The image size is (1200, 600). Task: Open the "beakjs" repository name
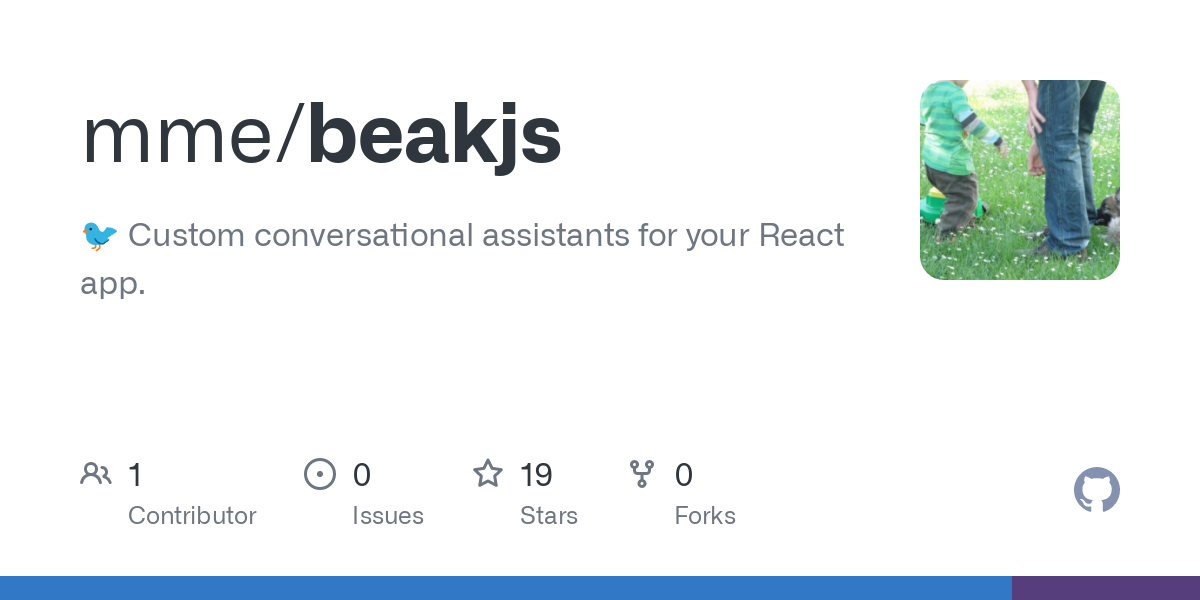tap(435, 136)
